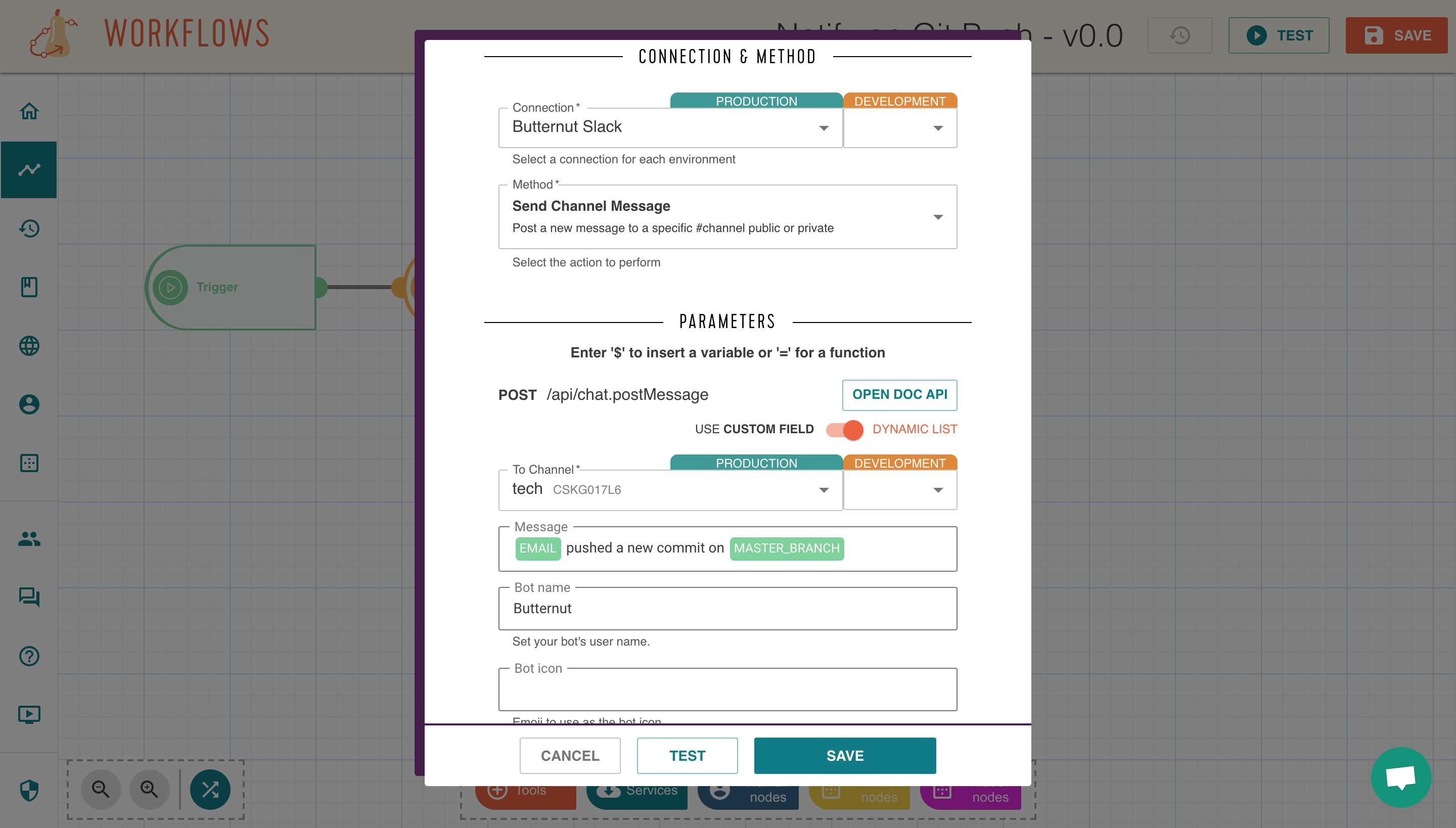This screenshot has width=1456, height=828.
Task: Click the 'Select the action to perform' hint
Action: (586, 262)
